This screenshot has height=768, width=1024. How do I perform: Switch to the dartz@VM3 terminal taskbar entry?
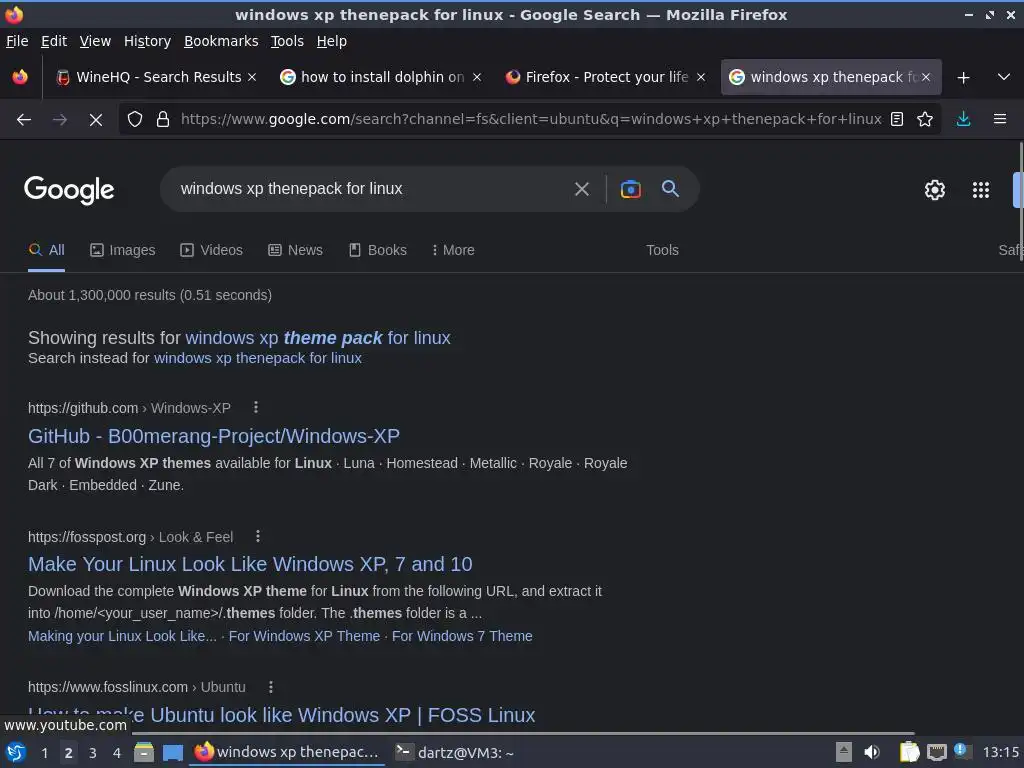(456, 752)
